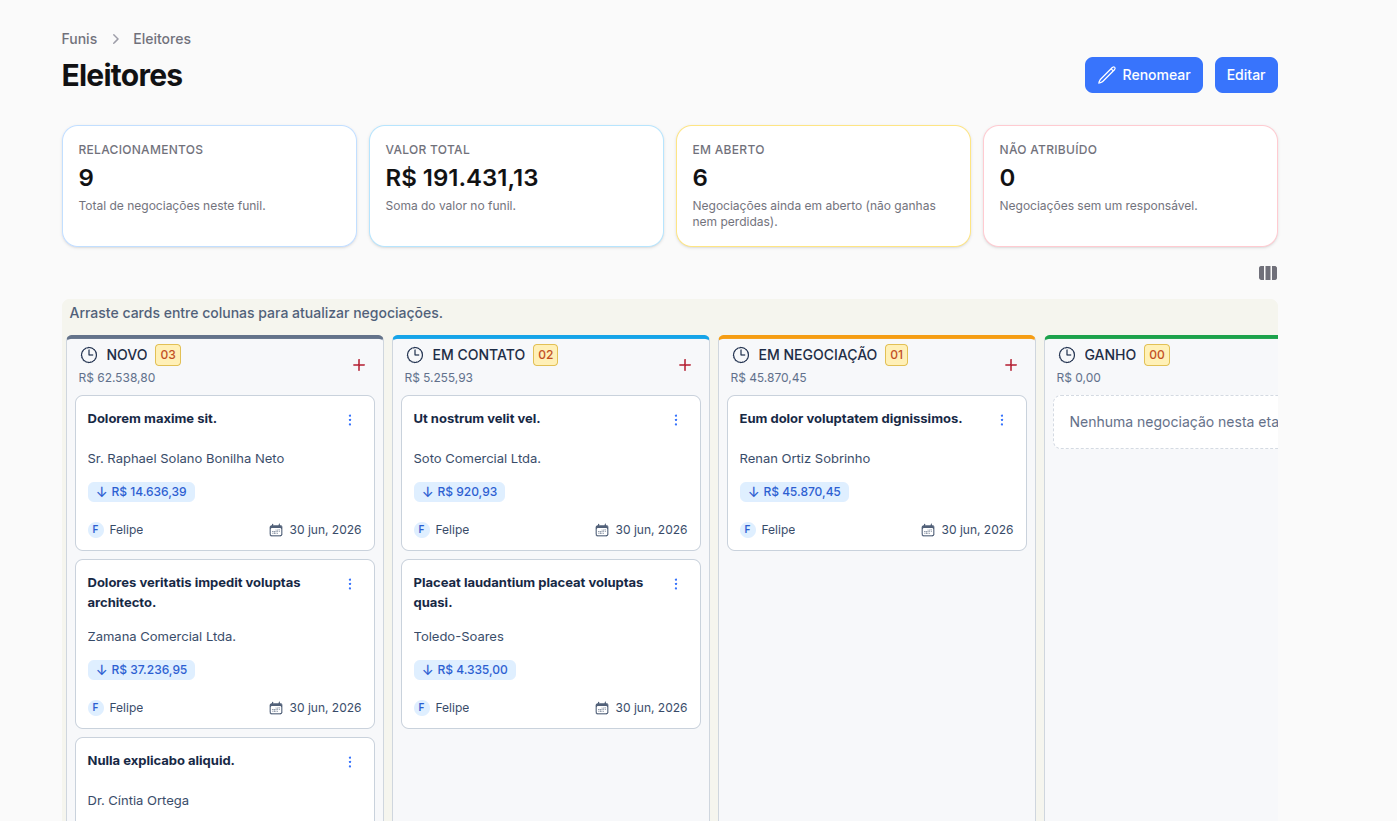The image size is (1397, 821).
Task: Click the clock icon of EM CONTATO column
Action: tap(415, 355)
